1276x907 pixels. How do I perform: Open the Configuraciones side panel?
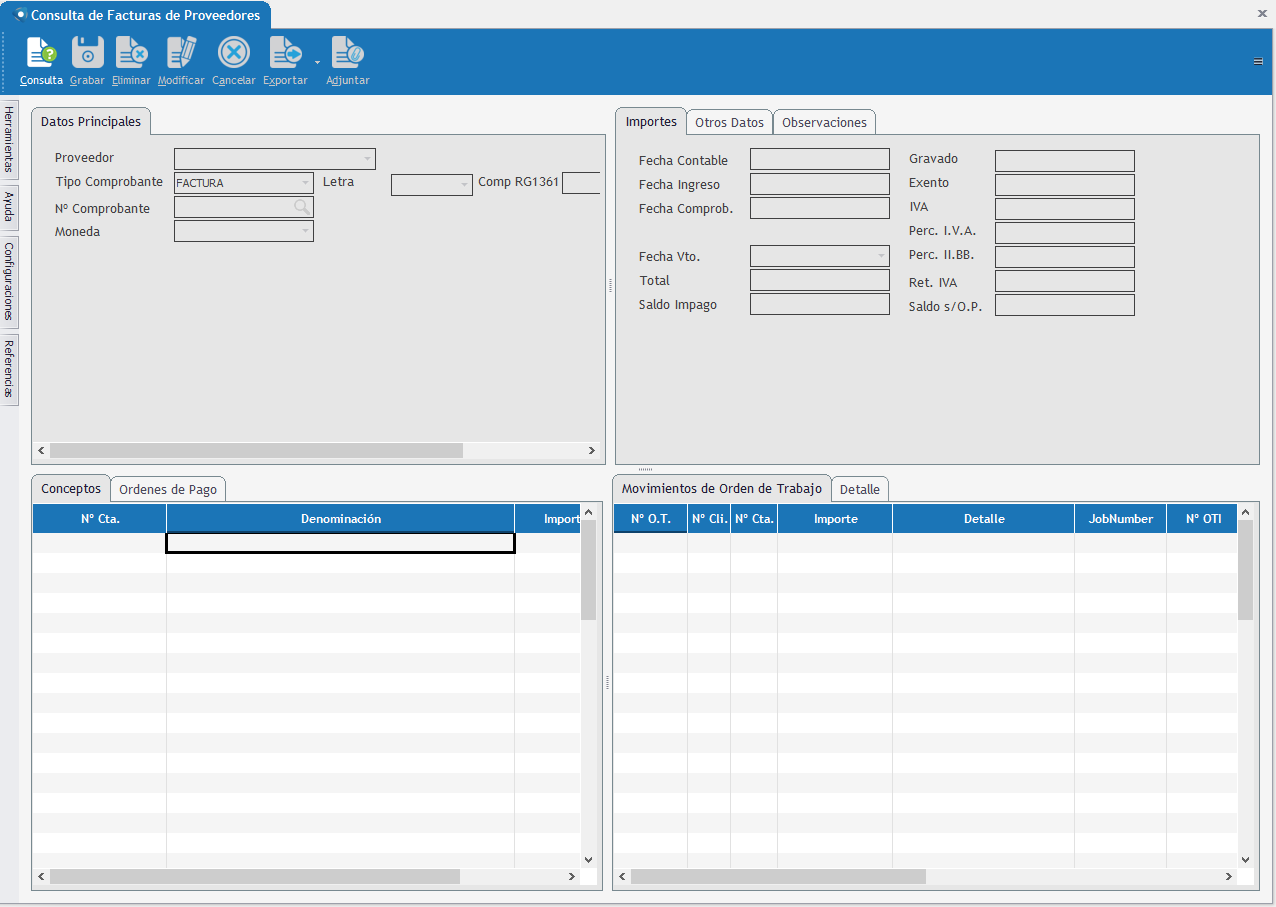9,280
